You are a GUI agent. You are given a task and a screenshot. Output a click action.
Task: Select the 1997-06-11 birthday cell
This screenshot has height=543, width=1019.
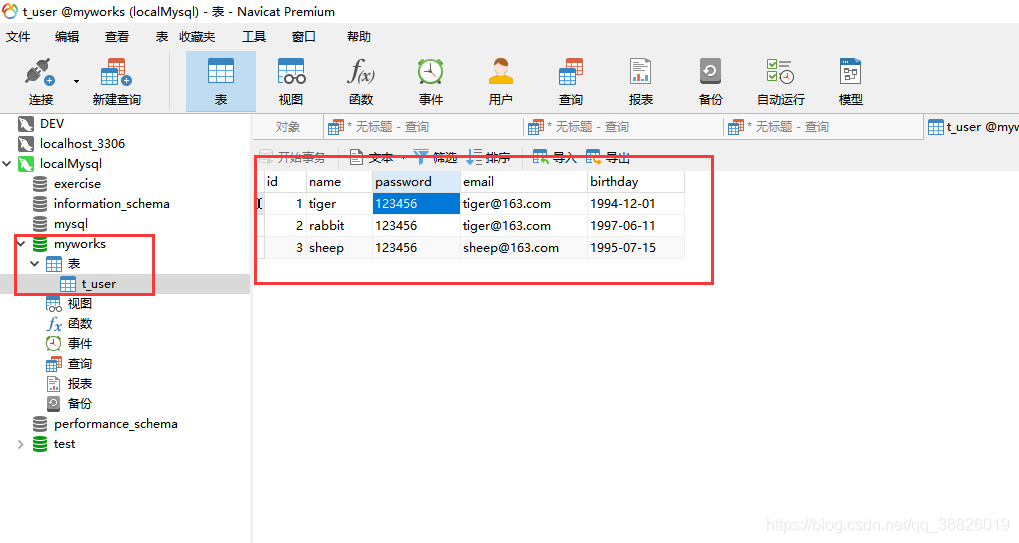636,226
